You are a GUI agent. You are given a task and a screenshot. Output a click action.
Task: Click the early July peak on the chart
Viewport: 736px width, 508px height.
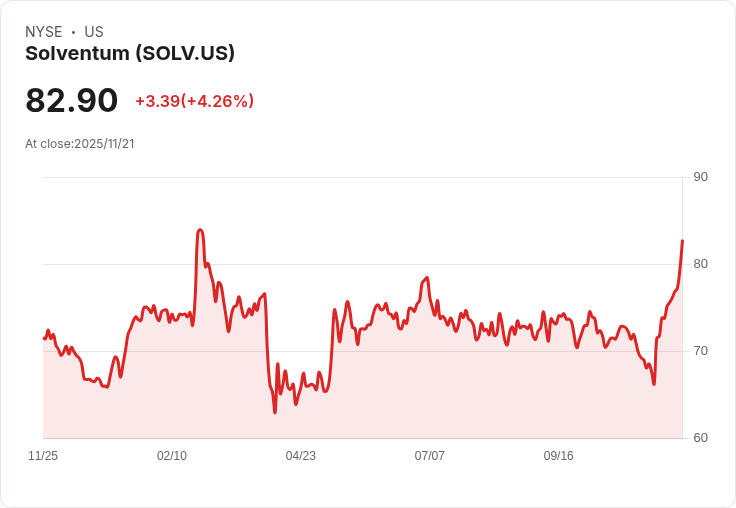pyautogui.click(x=427, y=278)
